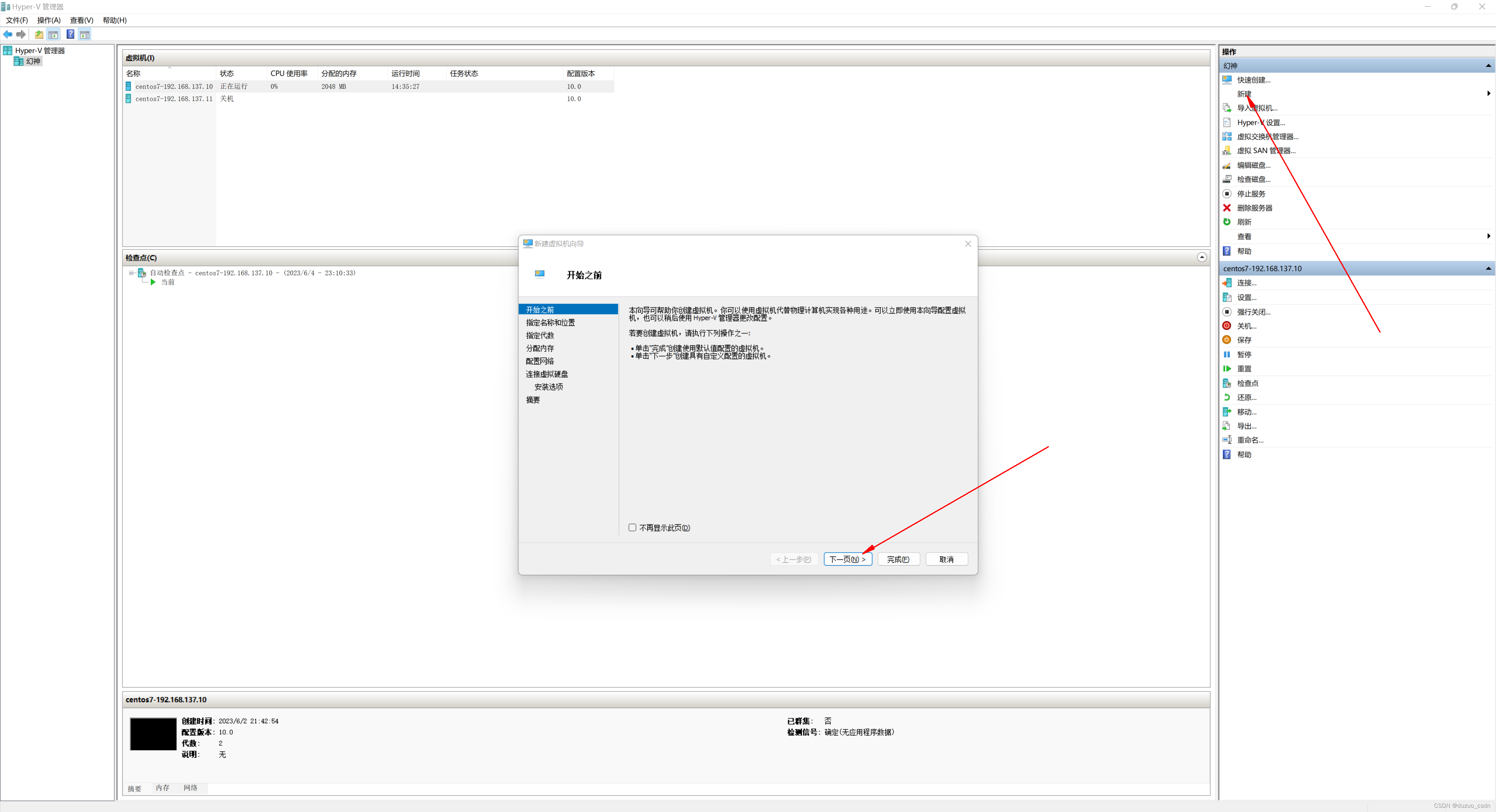Click the up-one-level folder toolbar icon
The height and width of the screenshot is (812, 1496).
click(39, 34)
